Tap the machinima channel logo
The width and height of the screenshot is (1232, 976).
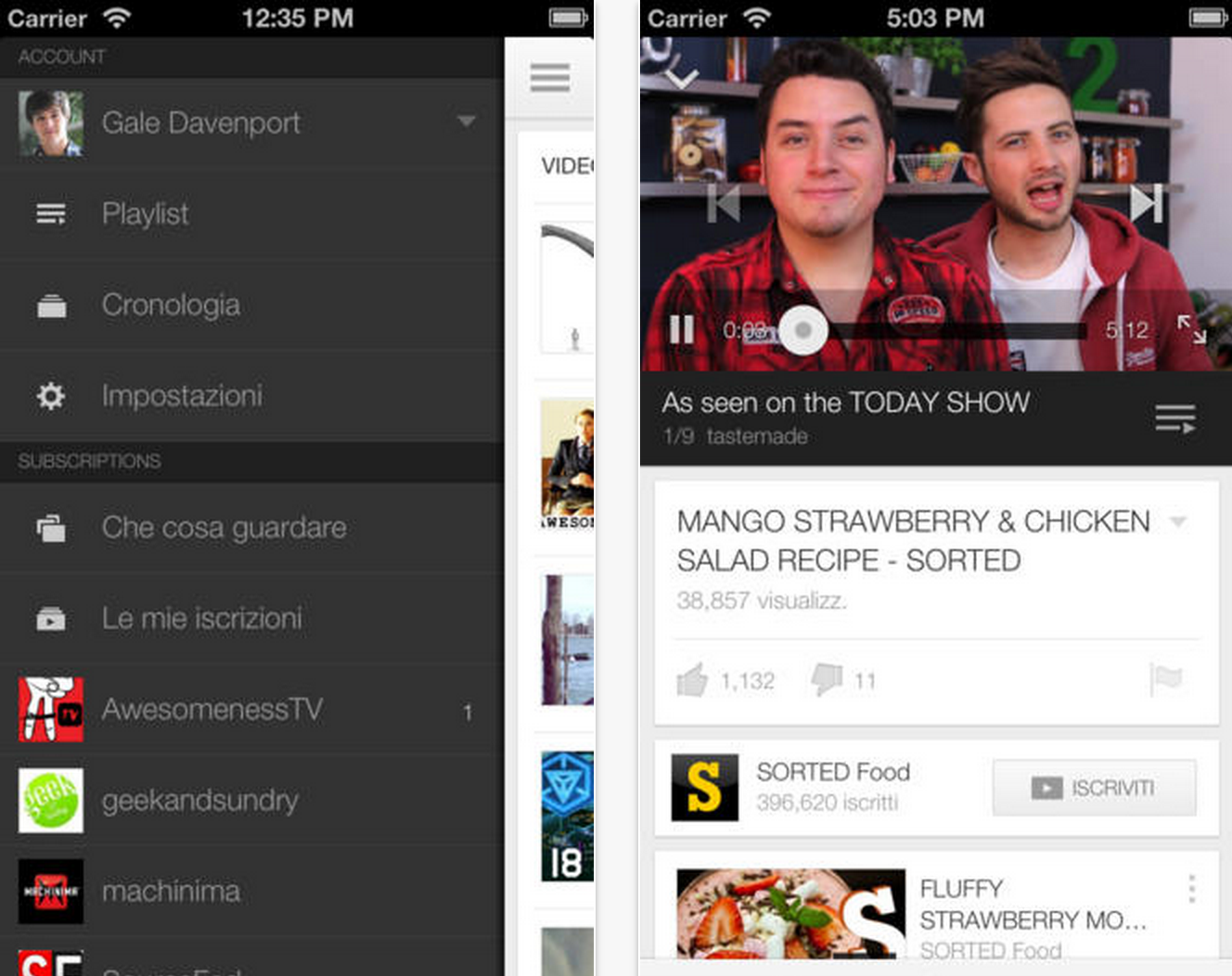(x=51, y=892)
